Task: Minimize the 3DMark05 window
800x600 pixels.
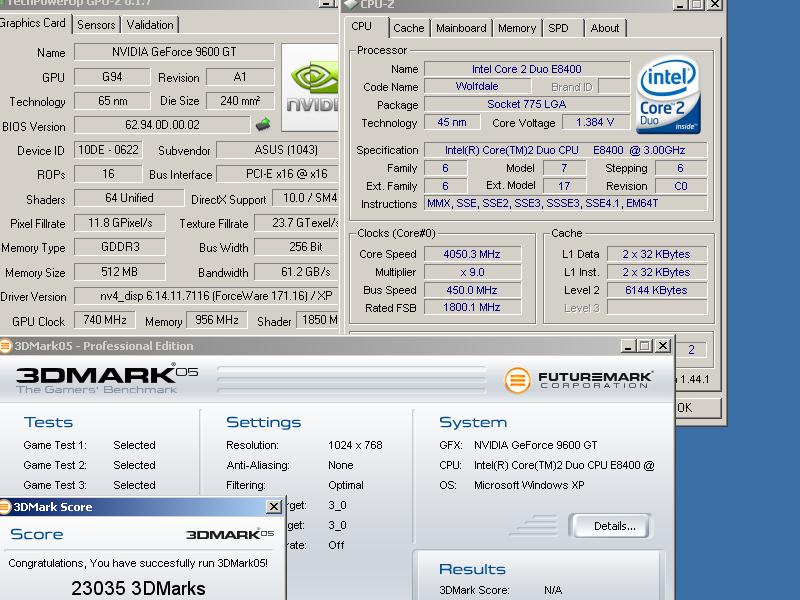Action: coord(629,346)
